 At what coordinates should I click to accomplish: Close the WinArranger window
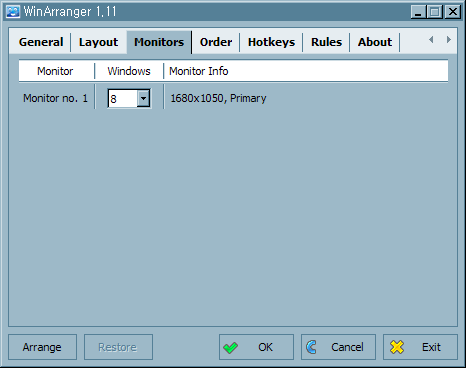[x=453, y=12]
